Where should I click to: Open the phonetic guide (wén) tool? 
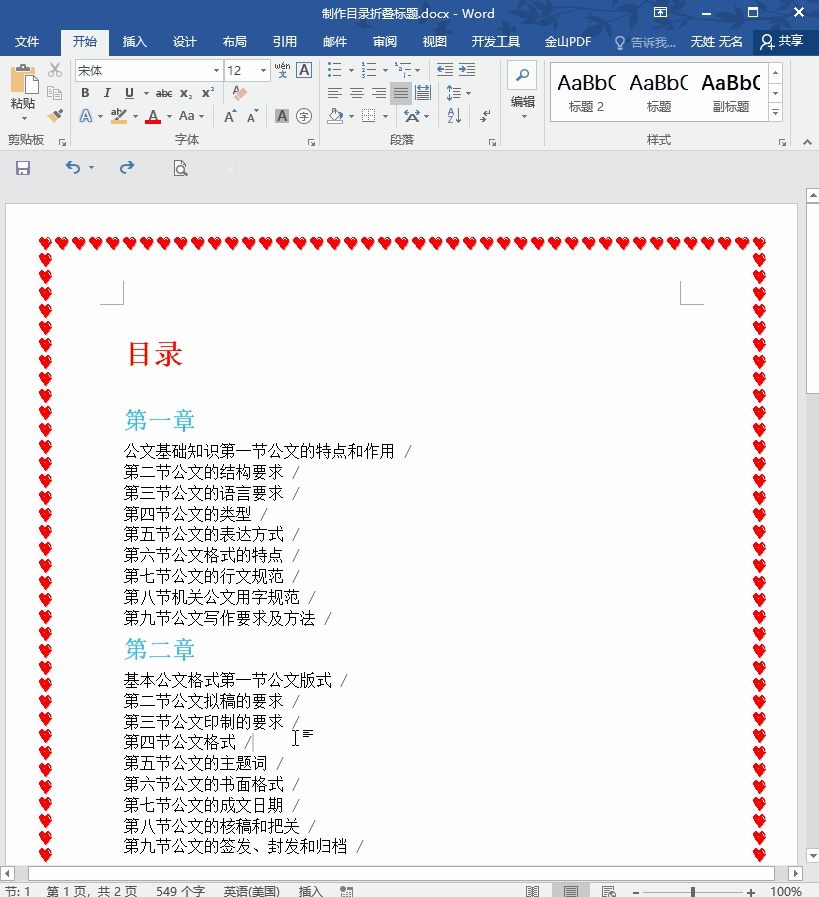[282, 70]
